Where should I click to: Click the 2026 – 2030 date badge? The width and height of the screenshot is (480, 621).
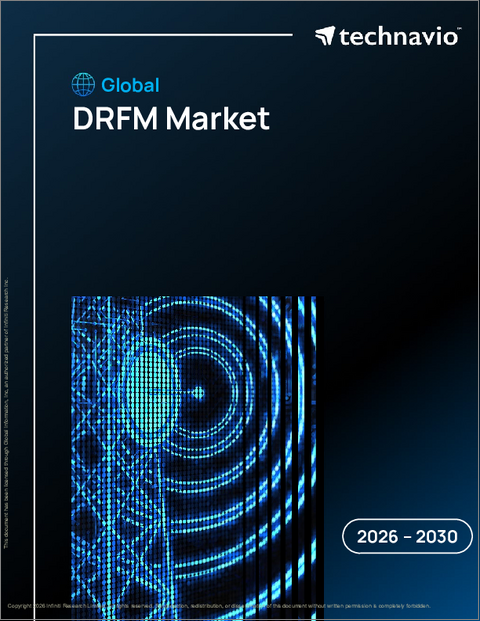407,536
